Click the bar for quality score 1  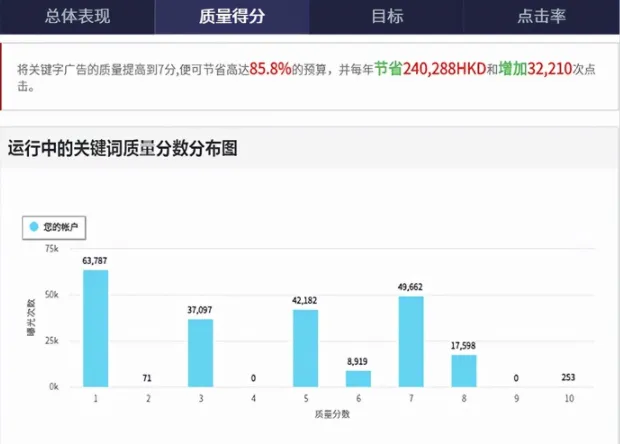coord(95,329)
